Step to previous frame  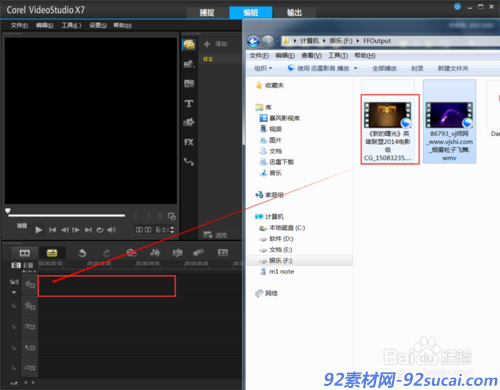click(65, 230)
